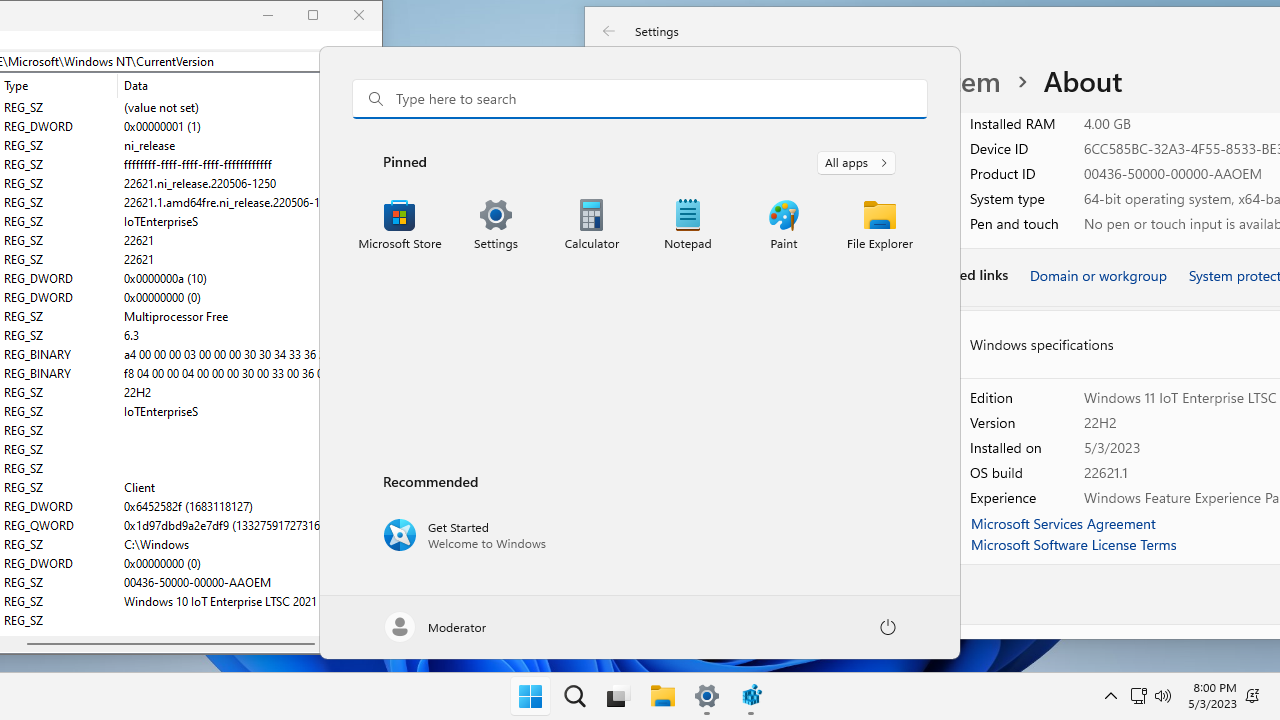Image resolution: width=1280 pixels, height=720 pixels.
Task: Click the Settings Version '22H2' value
Action: tap(1100, 423)
